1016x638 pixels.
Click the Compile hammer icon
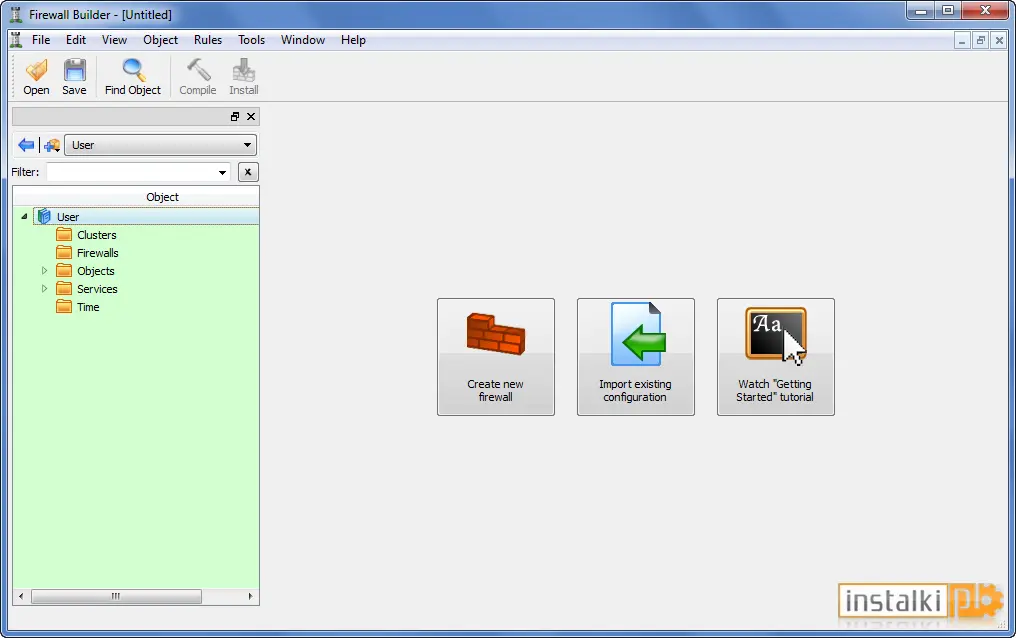198,77
